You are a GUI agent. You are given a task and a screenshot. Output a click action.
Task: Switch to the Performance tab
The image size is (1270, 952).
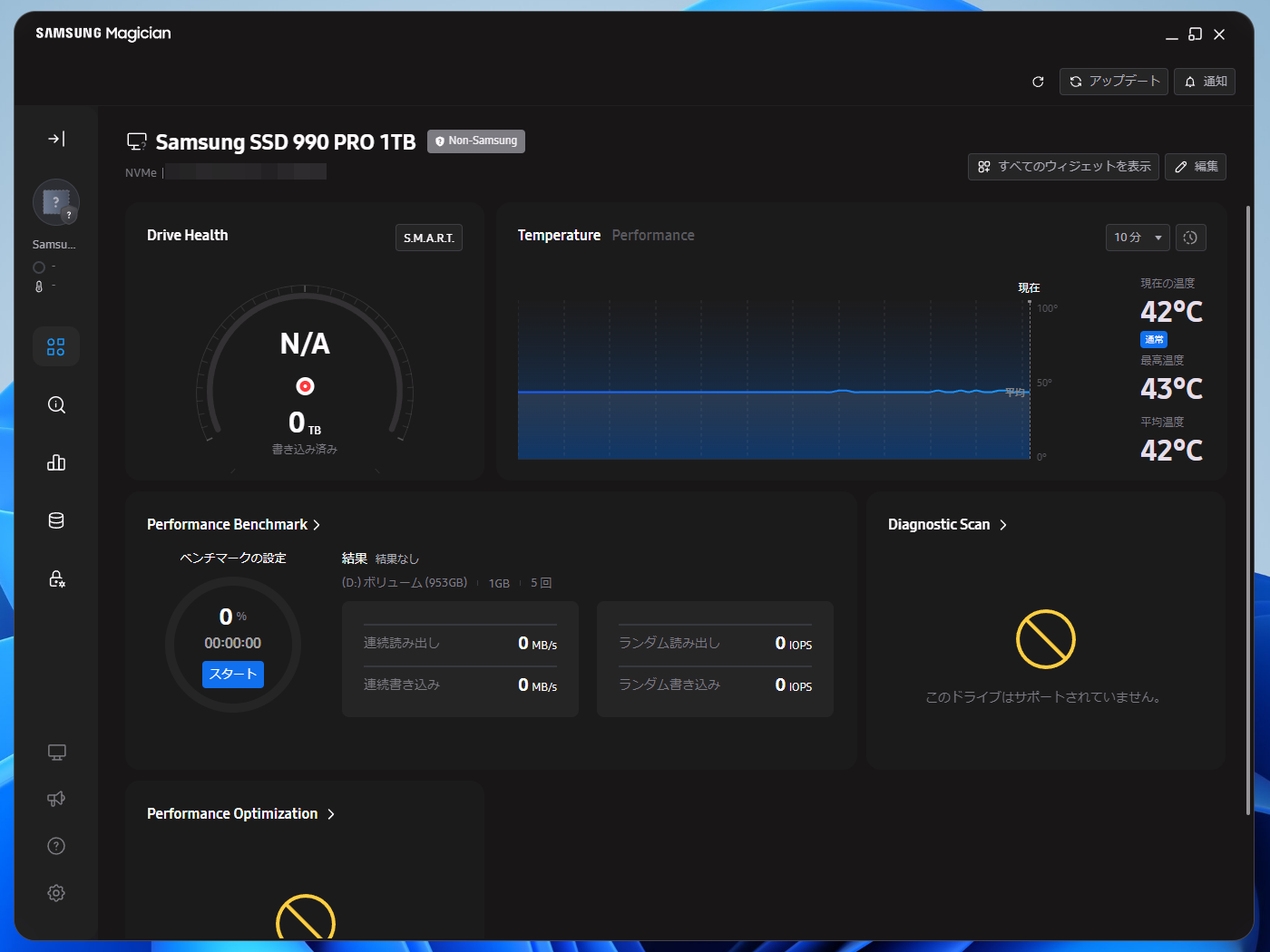tap(653, 235)
